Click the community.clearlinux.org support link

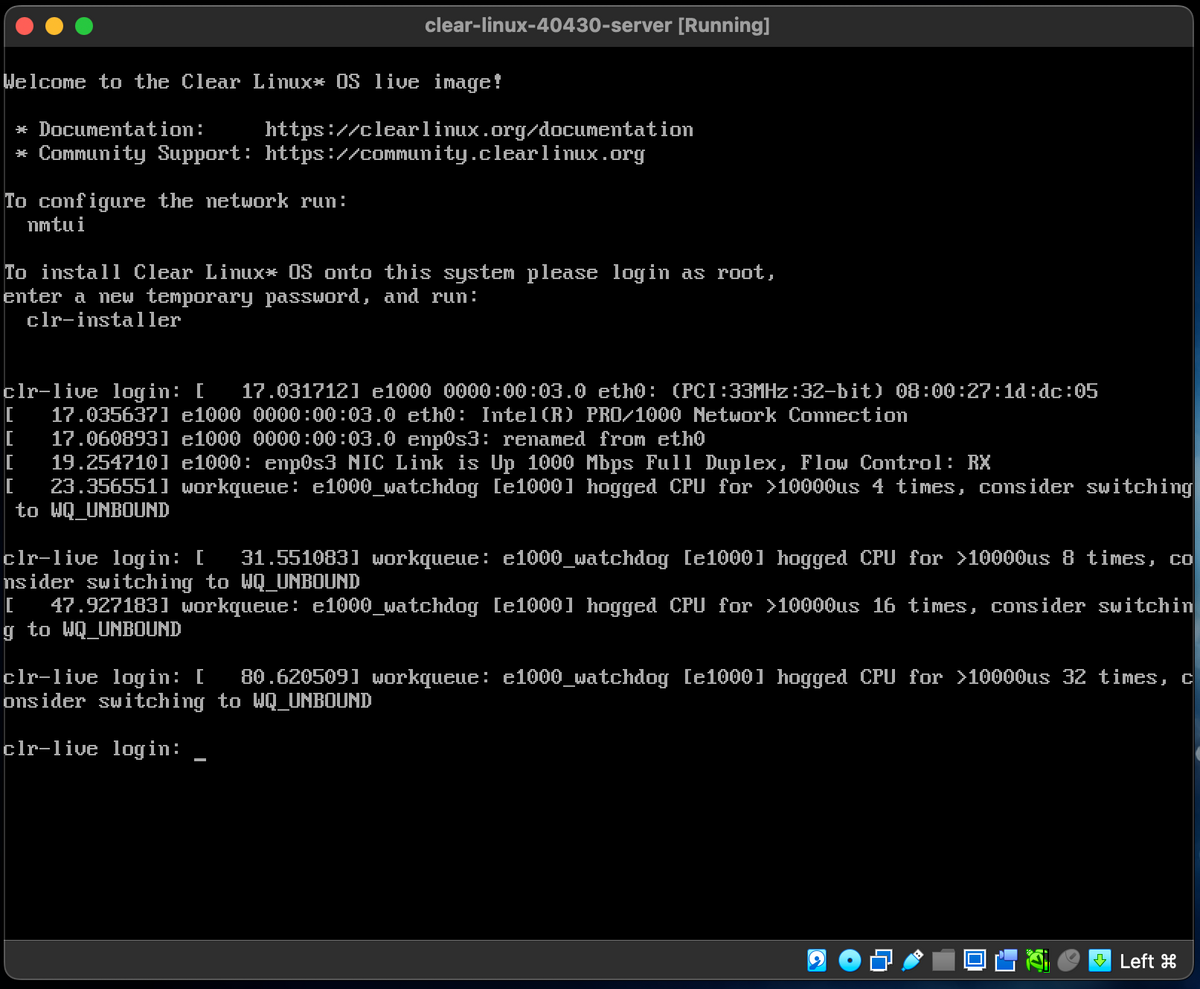tap(454, 153)
